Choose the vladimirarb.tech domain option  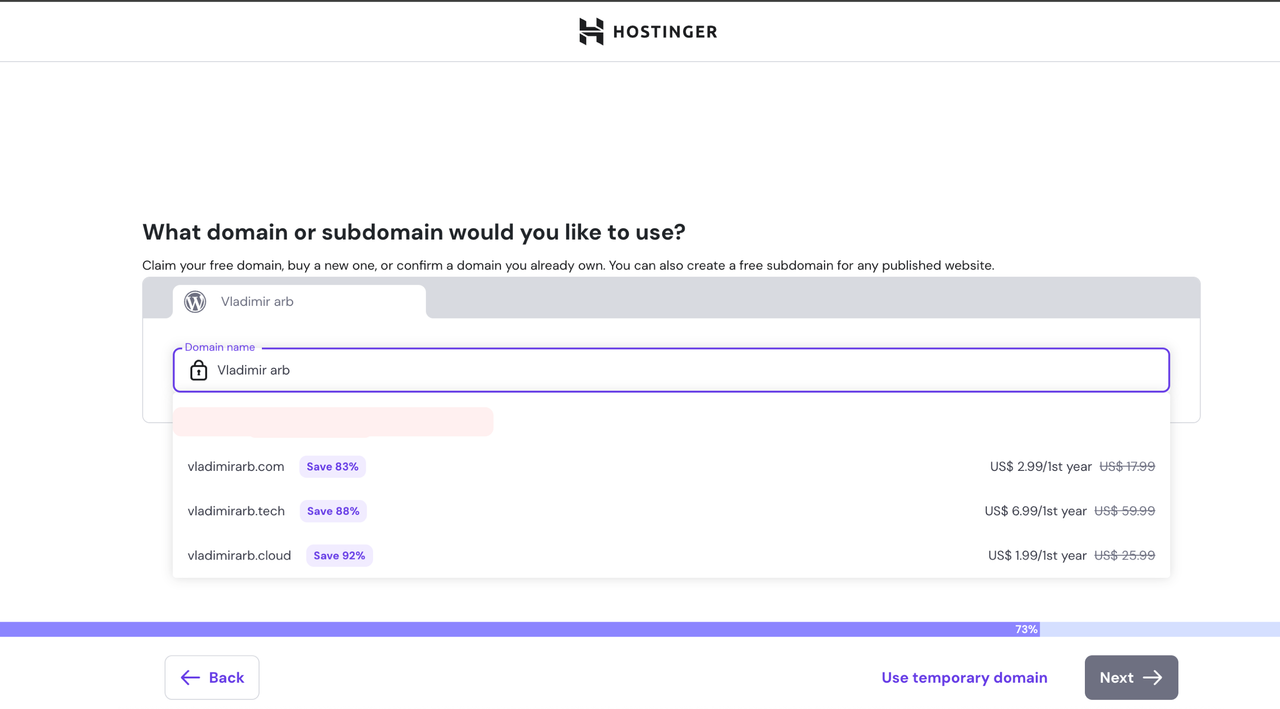[x=236, y=511]
